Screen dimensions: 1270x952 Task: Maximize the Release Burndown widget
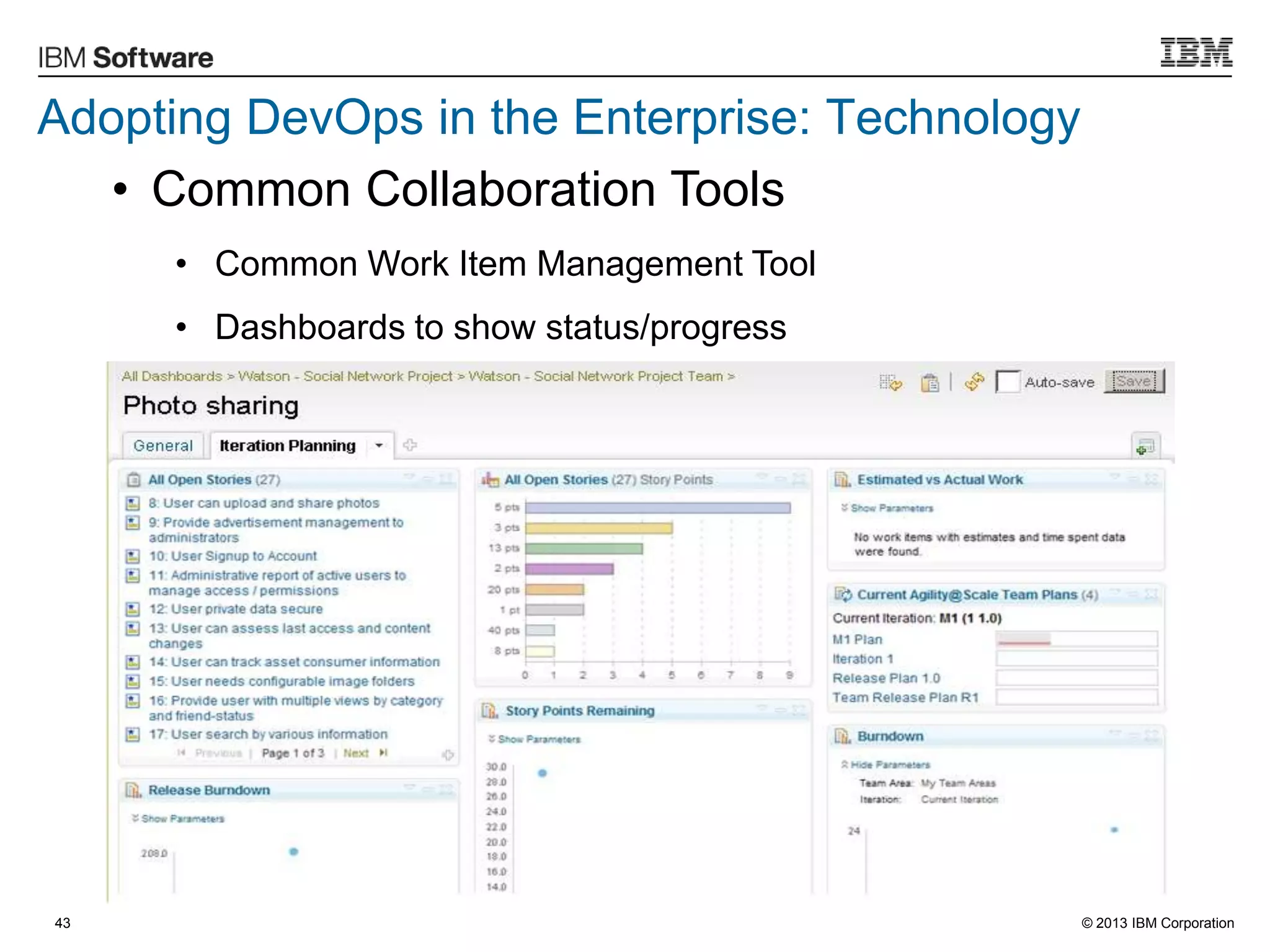tap(446, 789)
